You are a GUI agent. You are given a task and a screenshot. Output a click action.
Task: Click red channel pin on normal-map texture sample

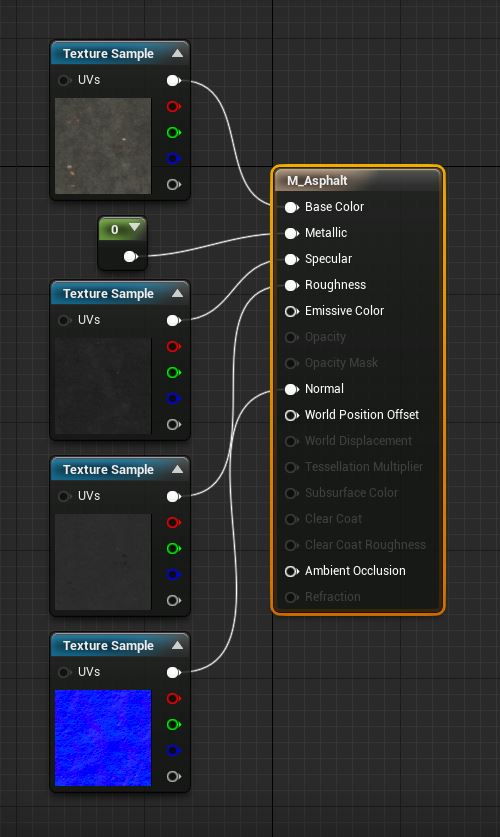coord(173,699)
